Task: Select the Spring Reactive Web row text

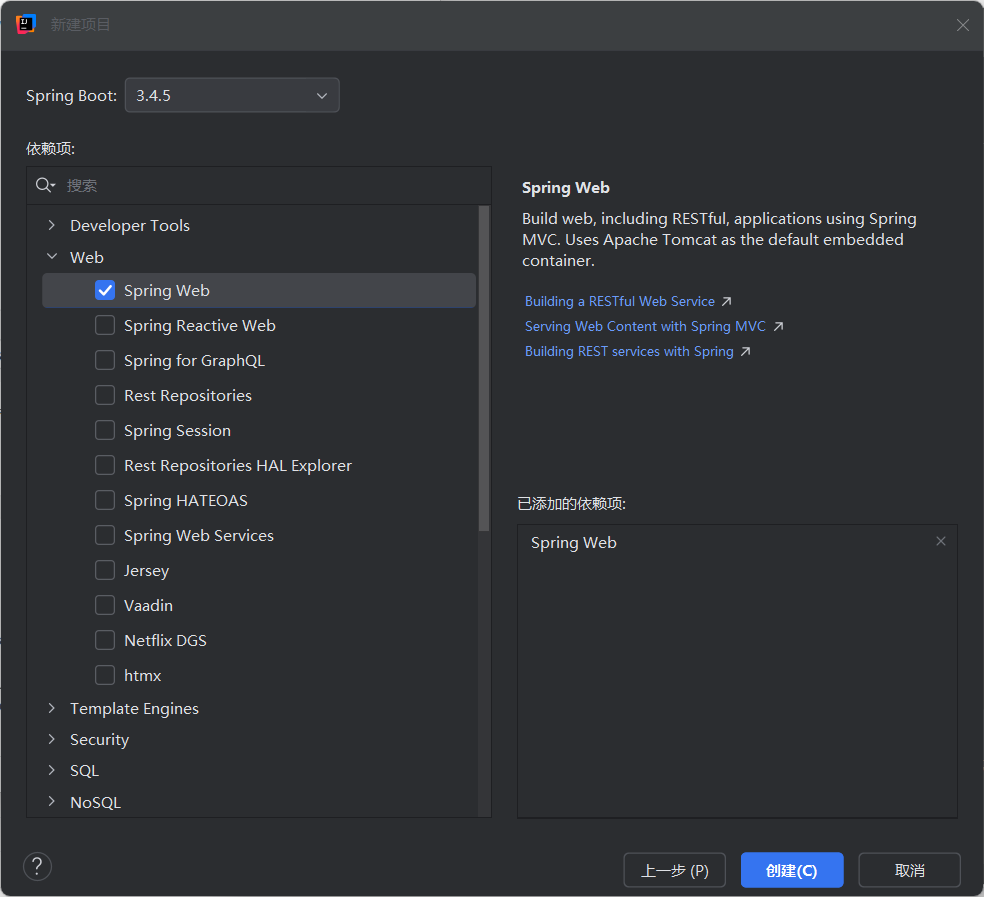Action: (200, 326)
